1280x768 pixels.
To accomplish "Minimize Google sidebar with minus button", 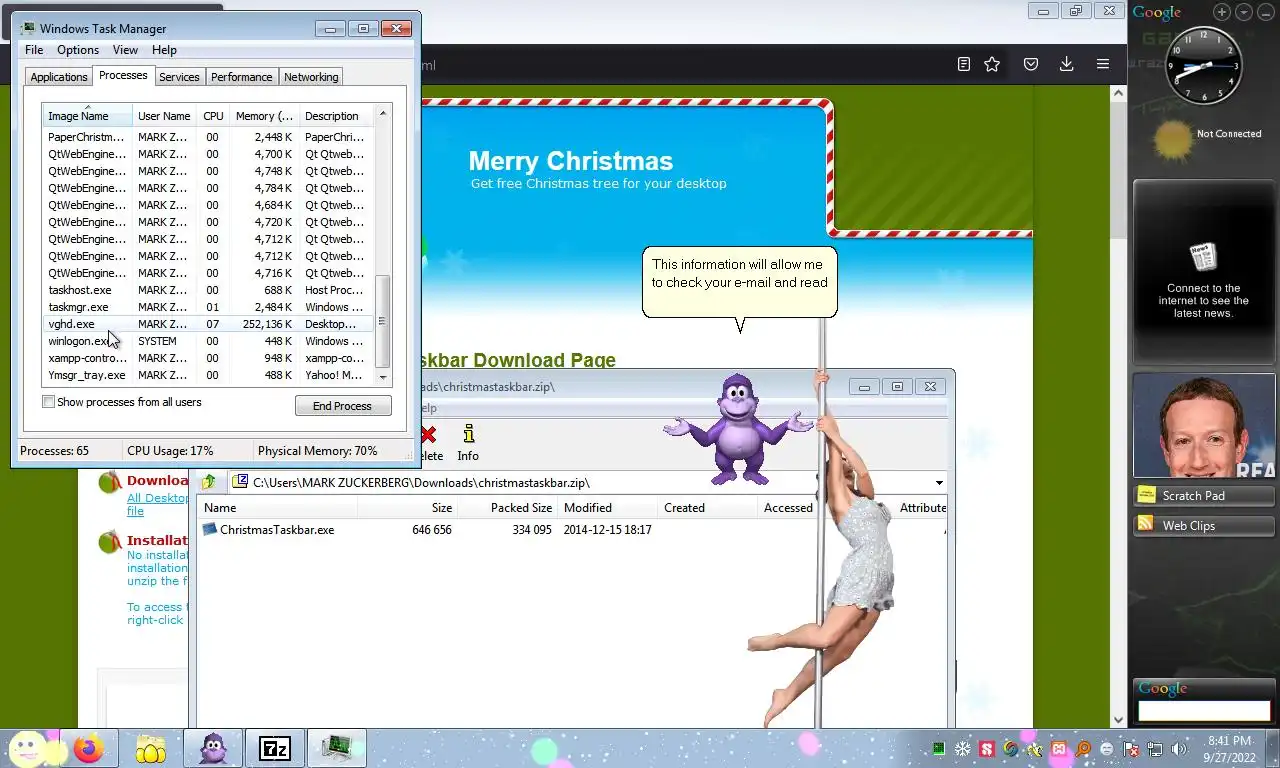I will coord(1266,12).
